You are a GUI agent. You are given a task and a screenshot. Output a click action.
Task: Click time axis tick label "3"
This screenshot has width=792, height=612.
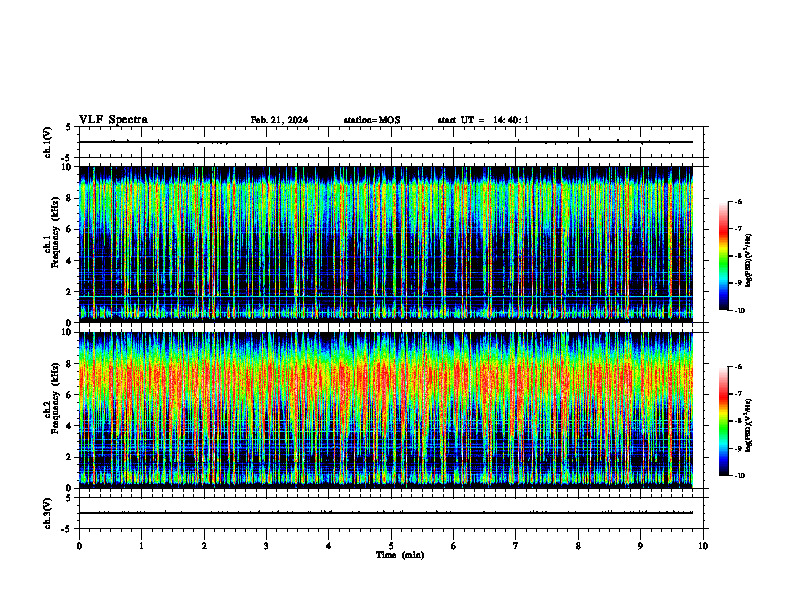point(266,546)
